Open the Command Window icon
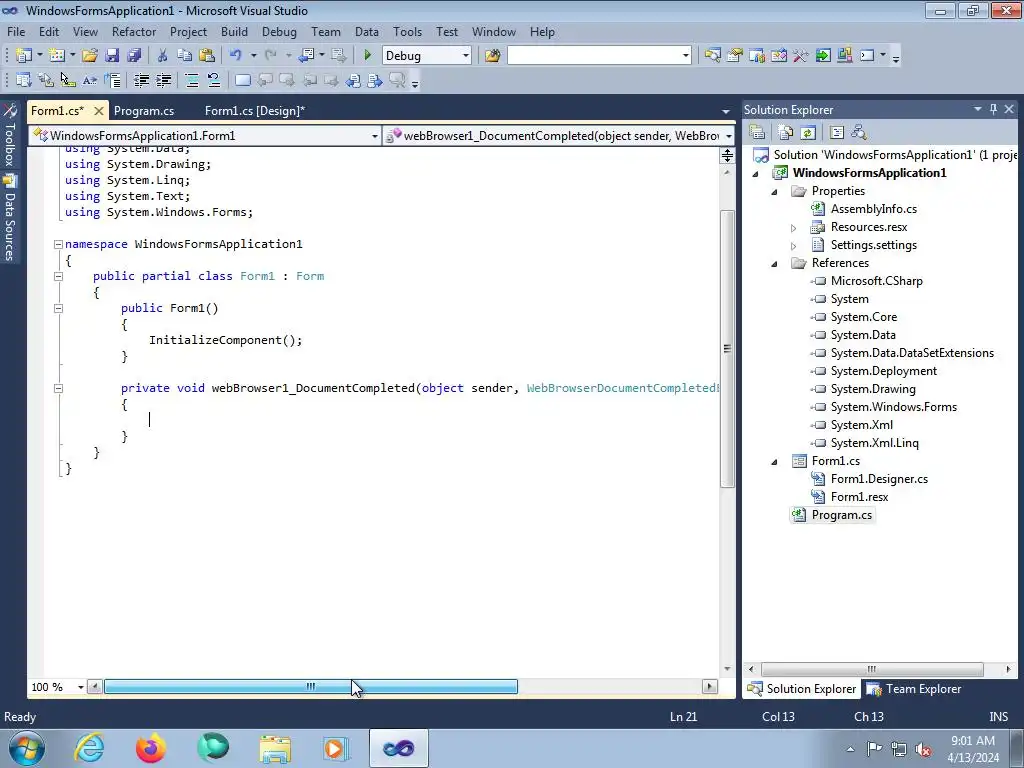1024x768 pixels. (867, 56)
